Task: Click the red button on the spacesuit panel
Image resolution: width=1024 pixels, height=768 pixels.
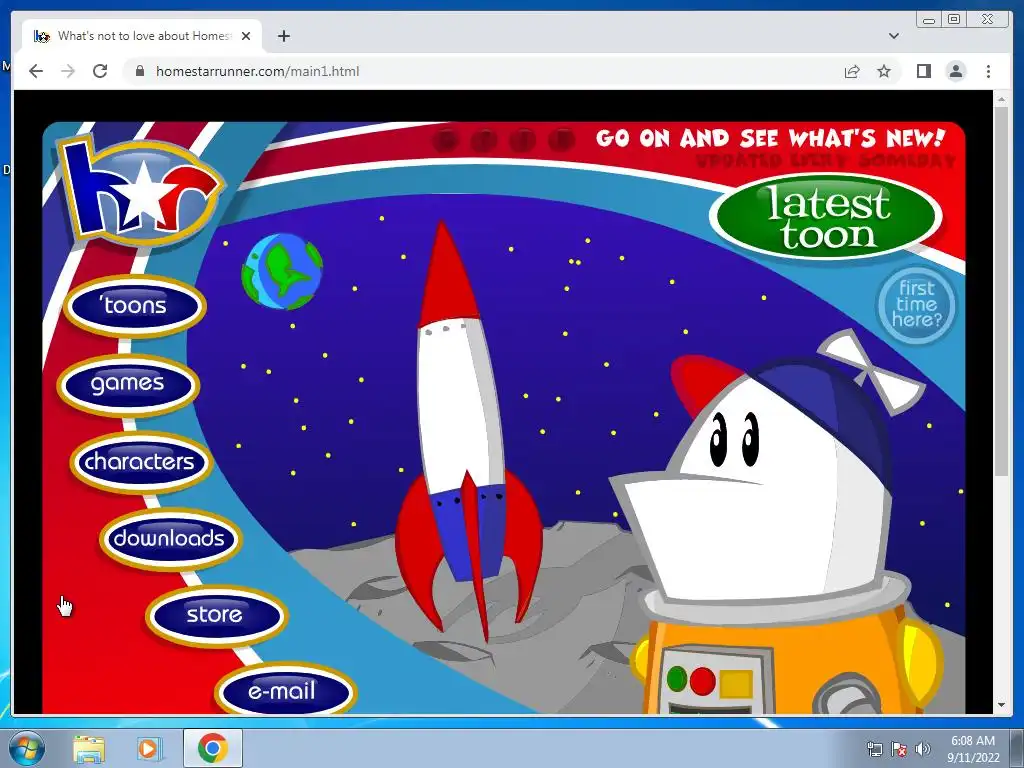Action: (x=703, y=680)
